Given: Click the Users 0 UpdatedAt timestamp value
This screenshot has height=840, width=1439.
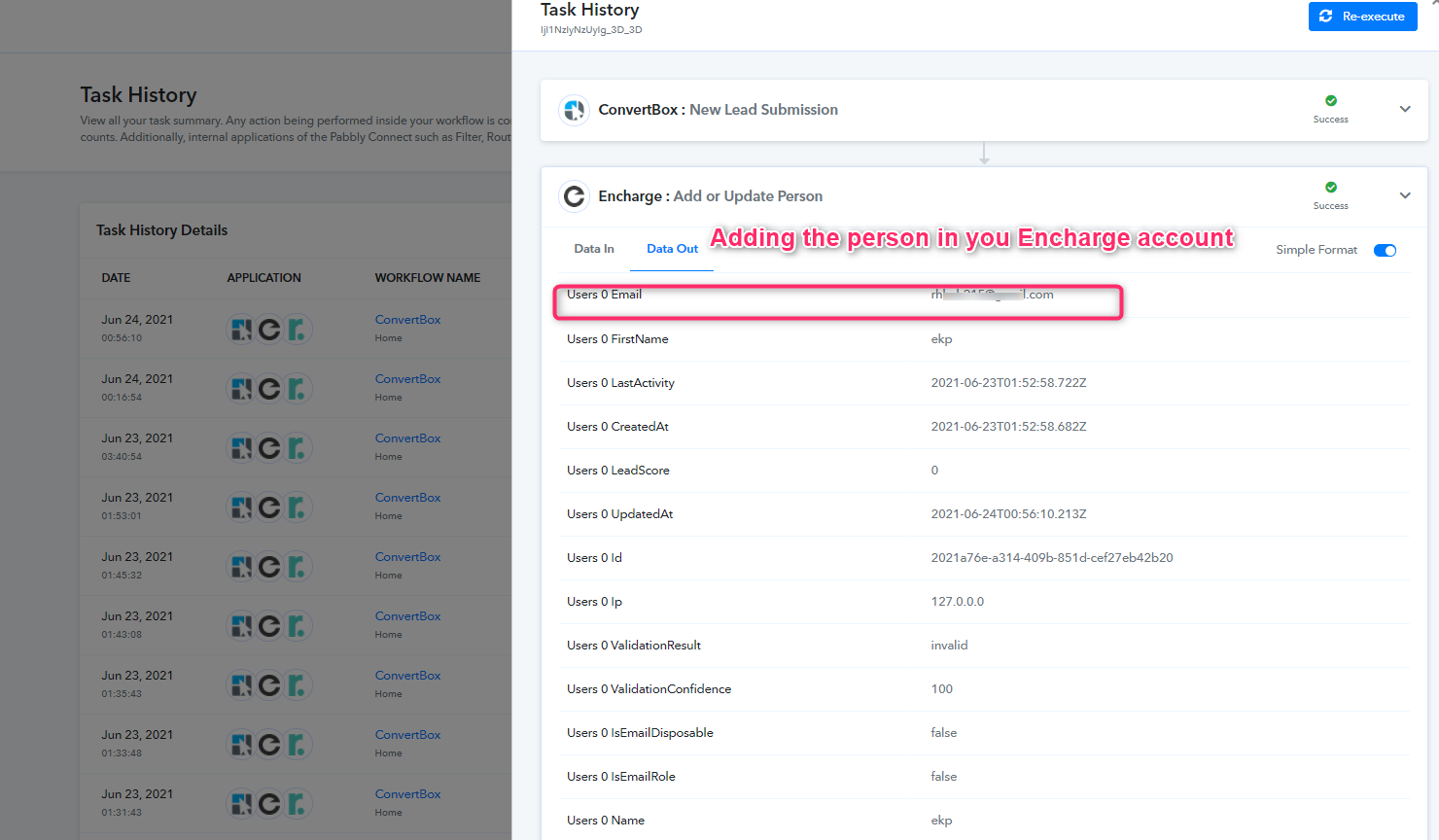Looking at the screenshot, I should [x=1009, y=514].
